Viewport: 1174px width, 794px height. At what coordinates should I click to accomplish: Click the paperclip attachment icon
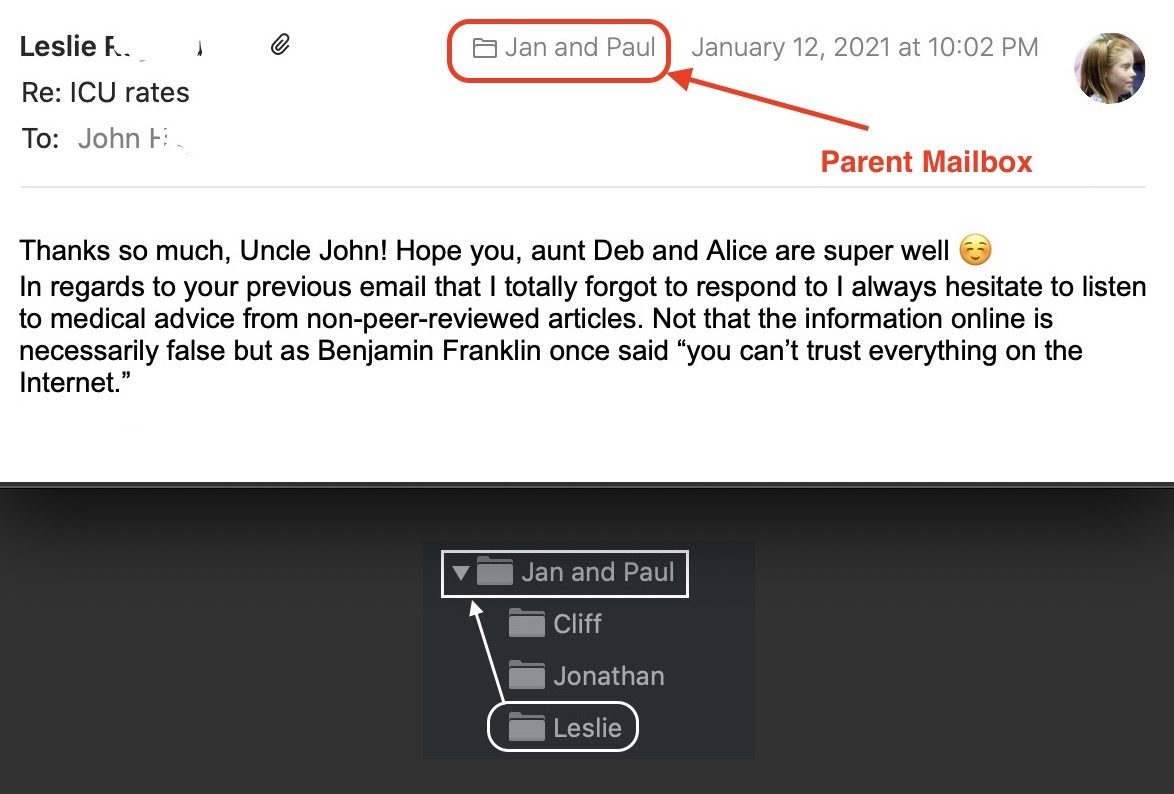(281, 44)
